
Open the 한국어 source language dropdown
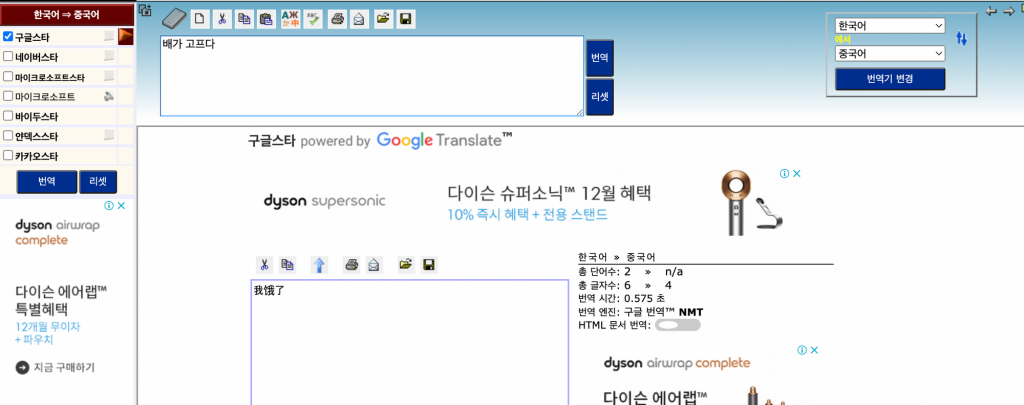coord(890,25)
